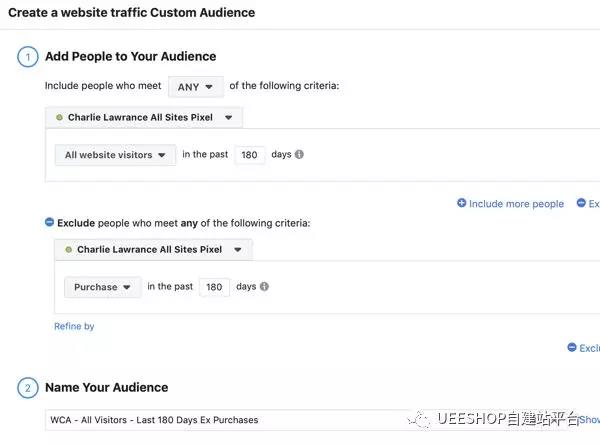Click the Show link beside audience name
The height and width of the screenshot is (445, 600).
pos(589,420)
